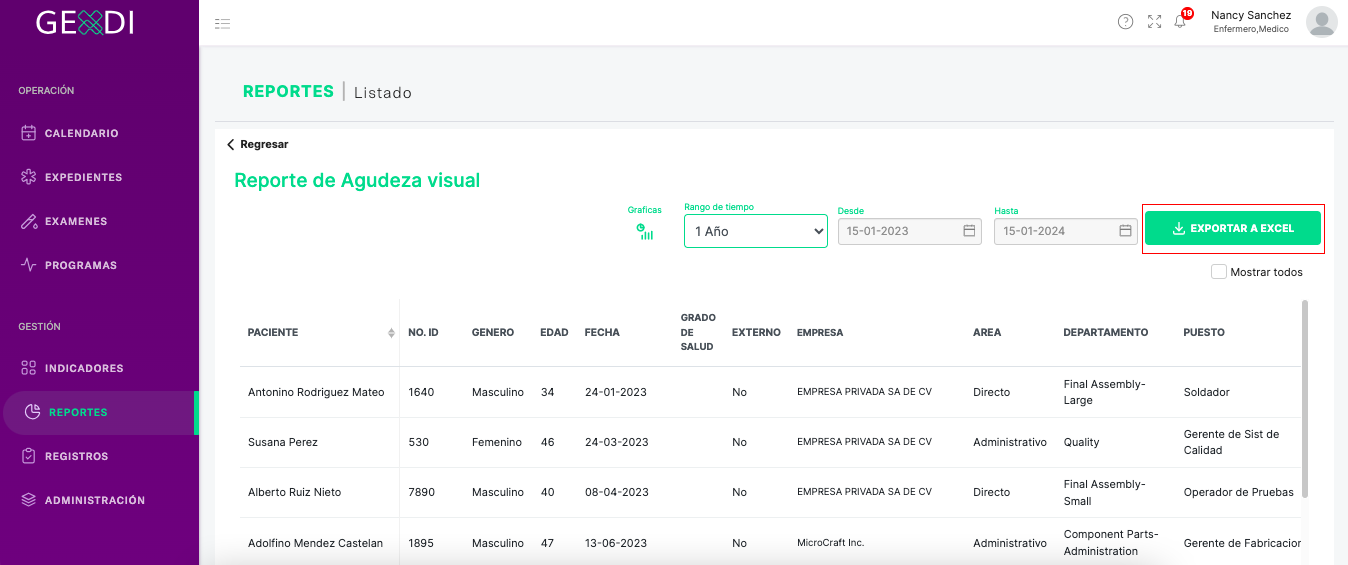Open notifications bell with 19 alerts

(1181, 20)
